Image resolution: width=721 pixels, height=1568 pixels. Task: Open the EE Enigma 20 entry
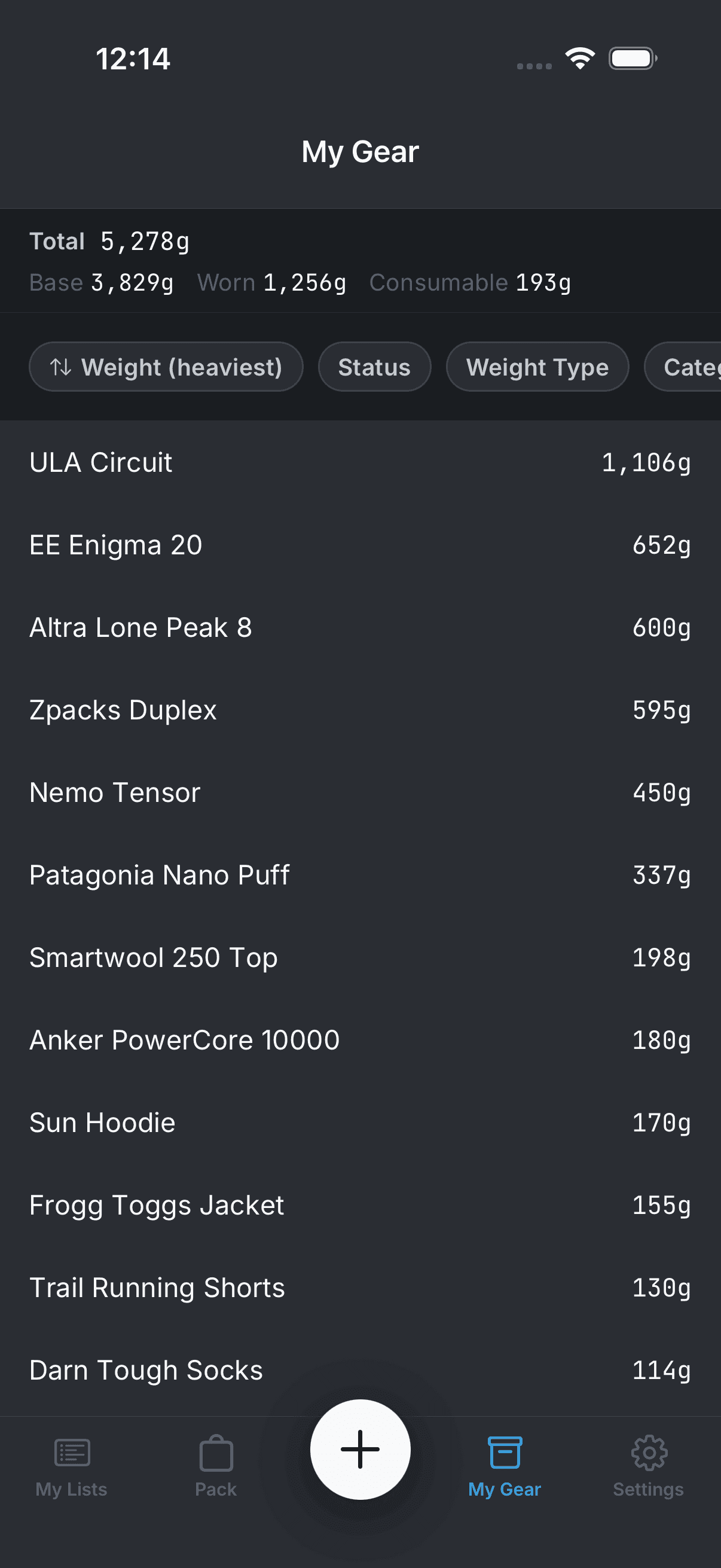[360, 545]
